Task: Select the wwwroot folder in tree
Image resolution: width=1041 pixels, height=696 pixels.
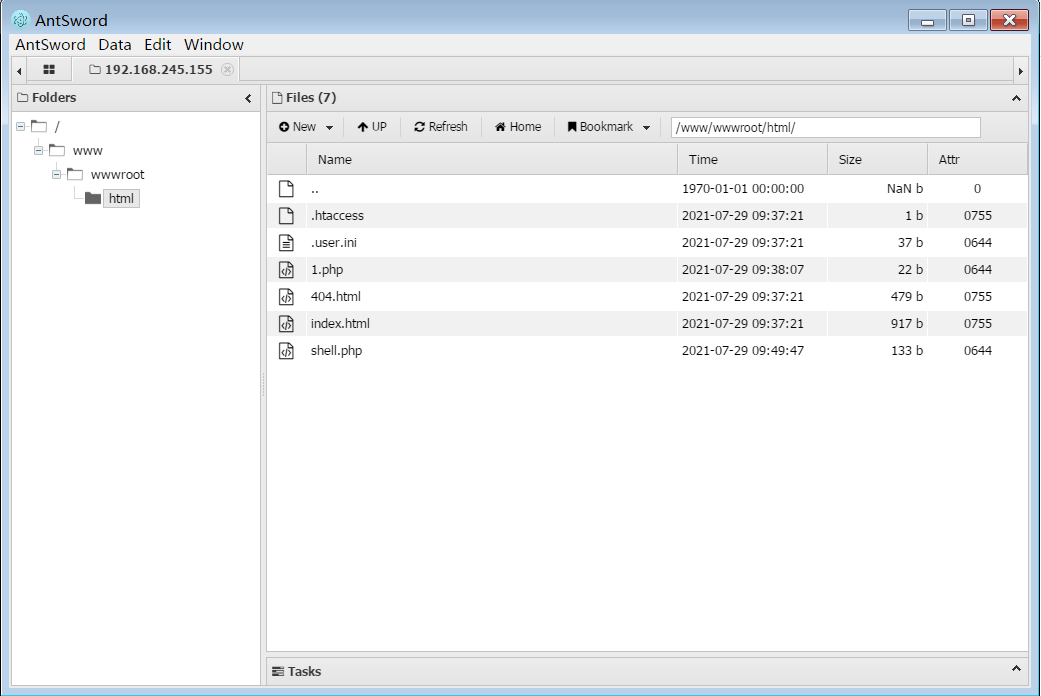Action: pos(118,174)
